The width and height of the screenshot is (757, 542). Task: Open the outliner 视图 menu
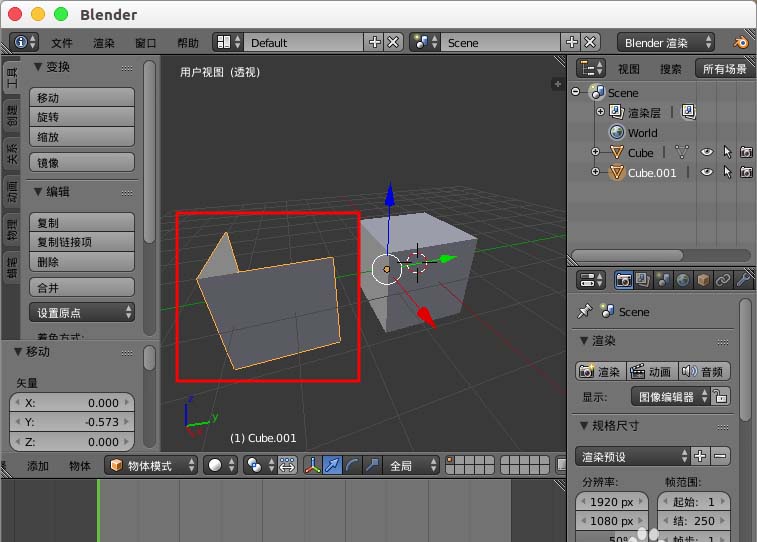pos(629,69)
